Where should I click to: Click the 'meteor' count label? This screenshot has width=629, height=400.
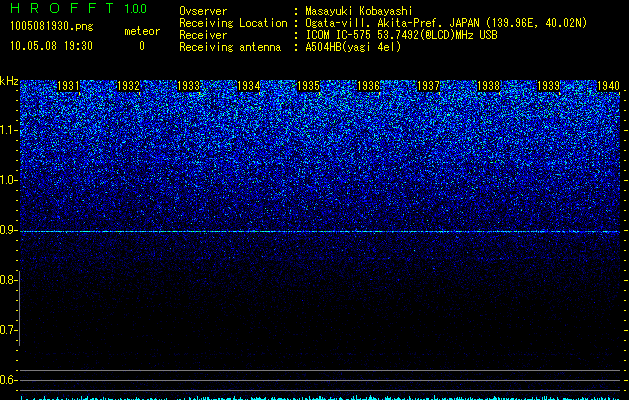(142, 31)
